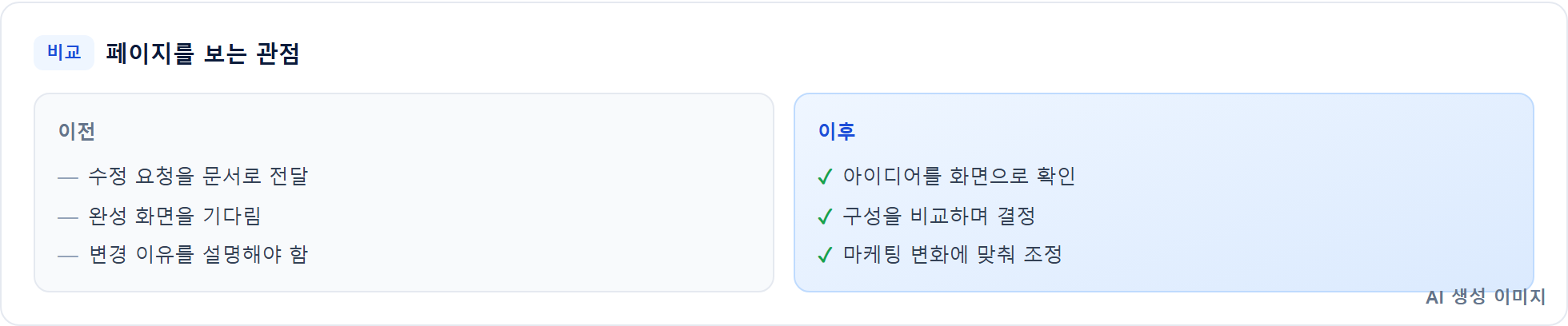Click the checkmark beside 구성을 비교하며 결정
The height and width of the screenshot is (326, 1568).
coord(826,217)
